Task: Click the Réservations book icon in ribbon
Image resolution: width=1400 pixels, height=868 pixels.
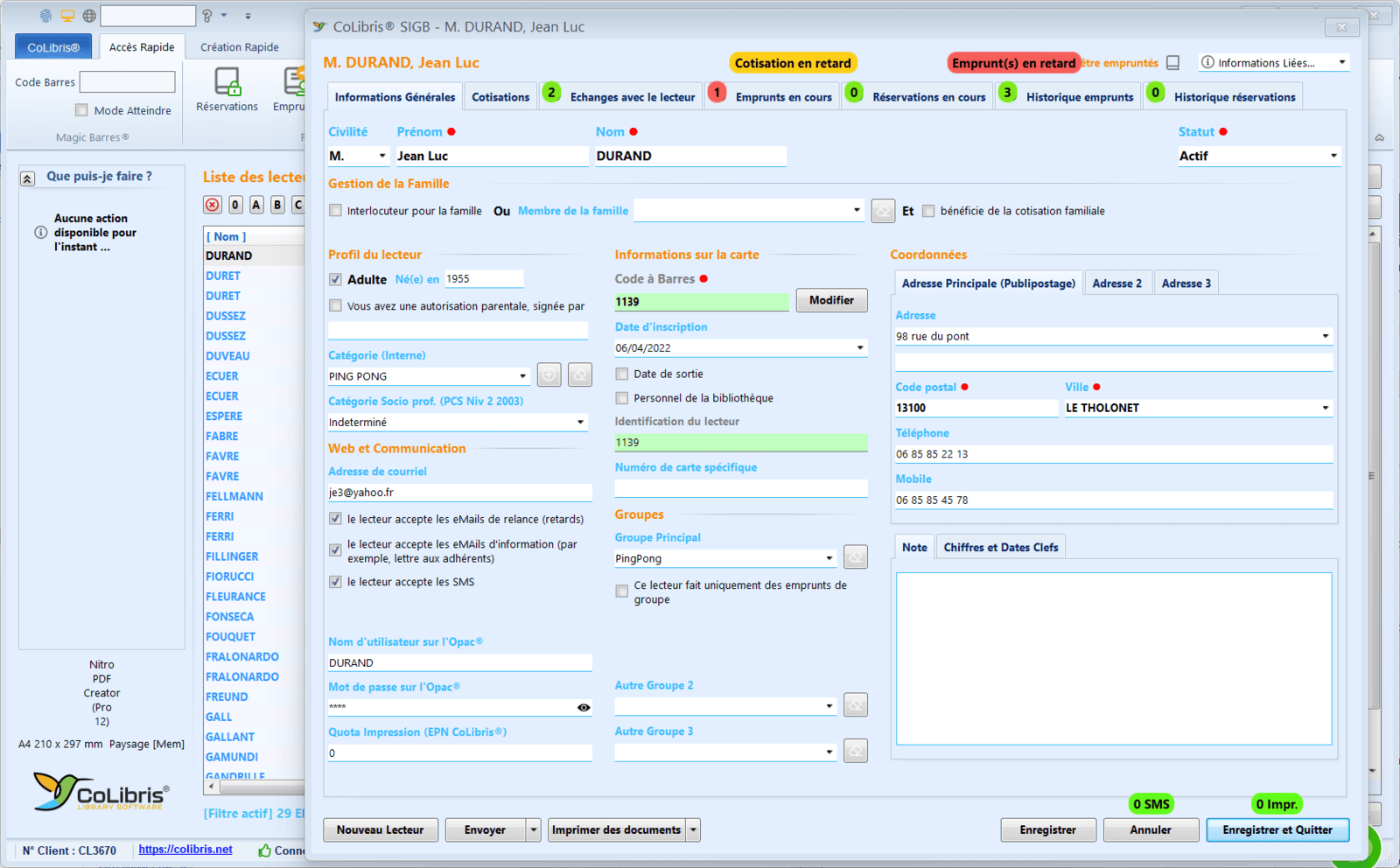Action: point(227,83)
